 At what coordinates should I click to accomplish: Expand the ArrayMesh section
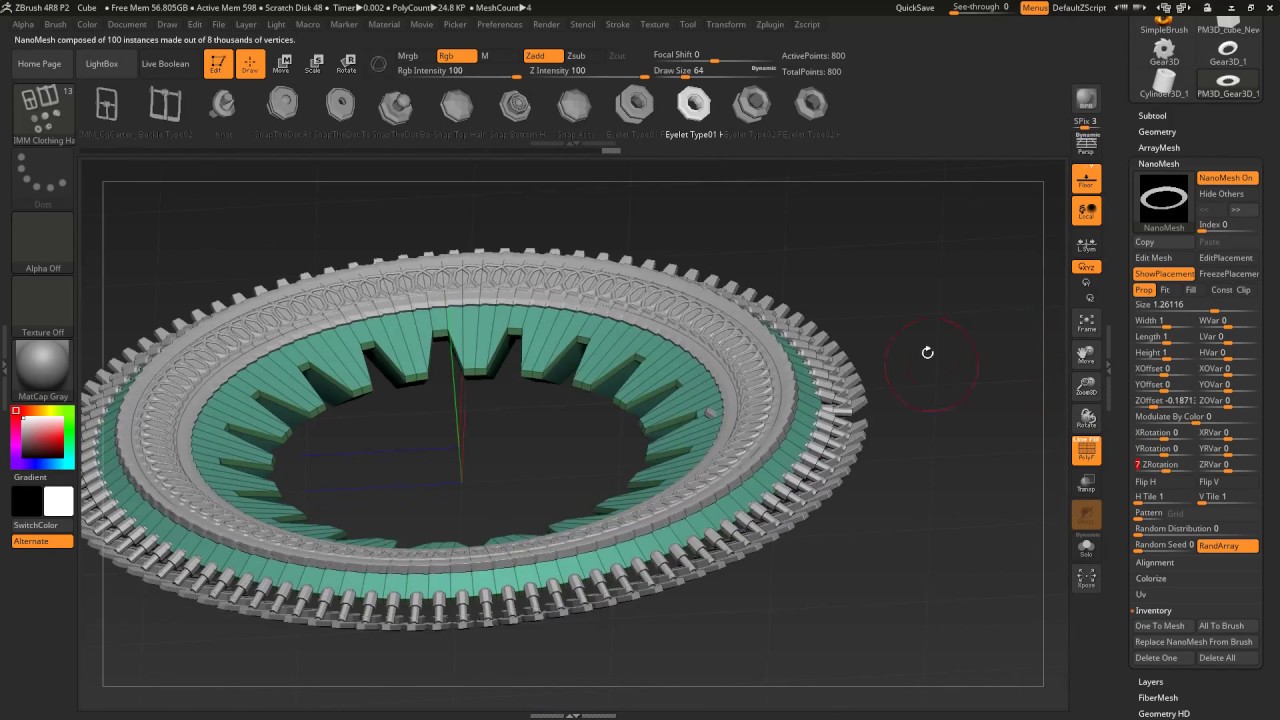(x=1158, y=148)
